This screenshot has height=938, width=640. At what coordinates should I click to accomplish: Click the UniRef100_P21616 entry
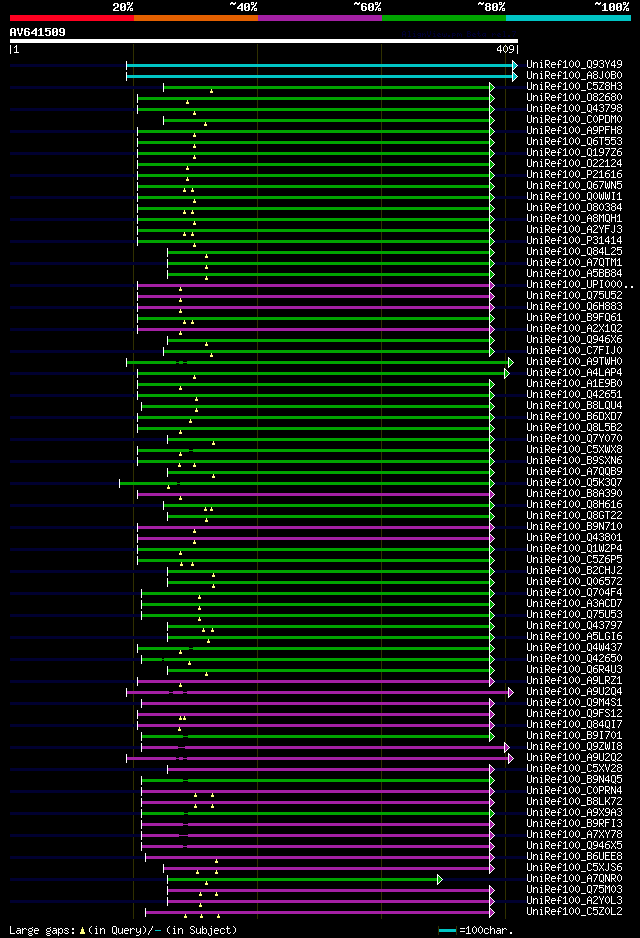point(574,174)
